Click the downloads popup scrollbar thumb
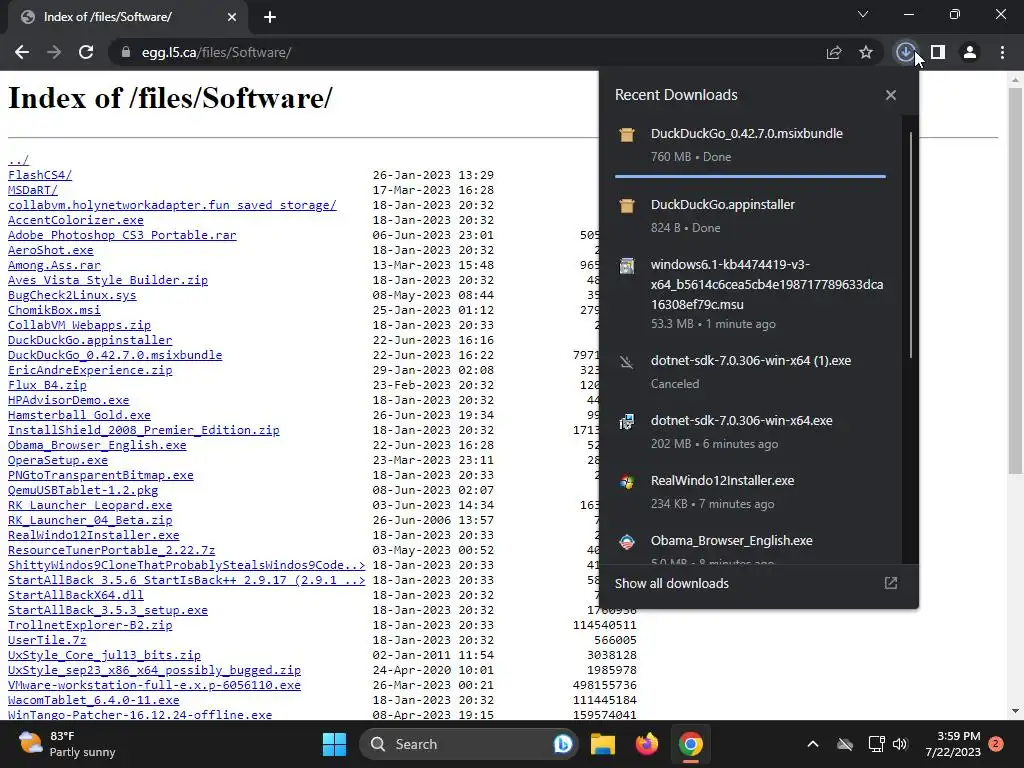Viewport: 1024px width, 768px height. (x=910, y=244)
